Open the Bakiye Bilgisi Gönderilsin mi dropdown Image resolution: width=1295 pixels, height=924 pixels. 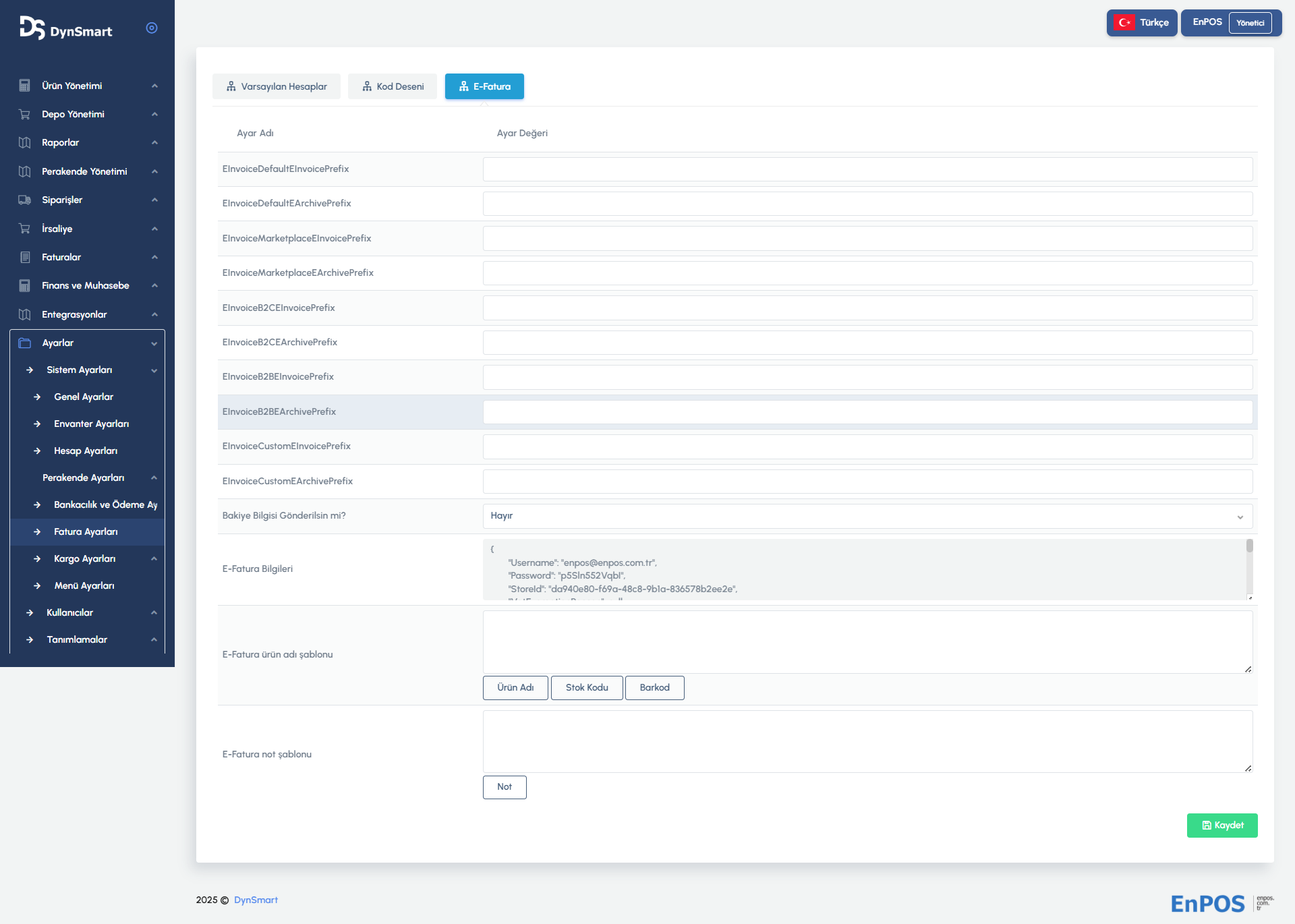(867, 516)
